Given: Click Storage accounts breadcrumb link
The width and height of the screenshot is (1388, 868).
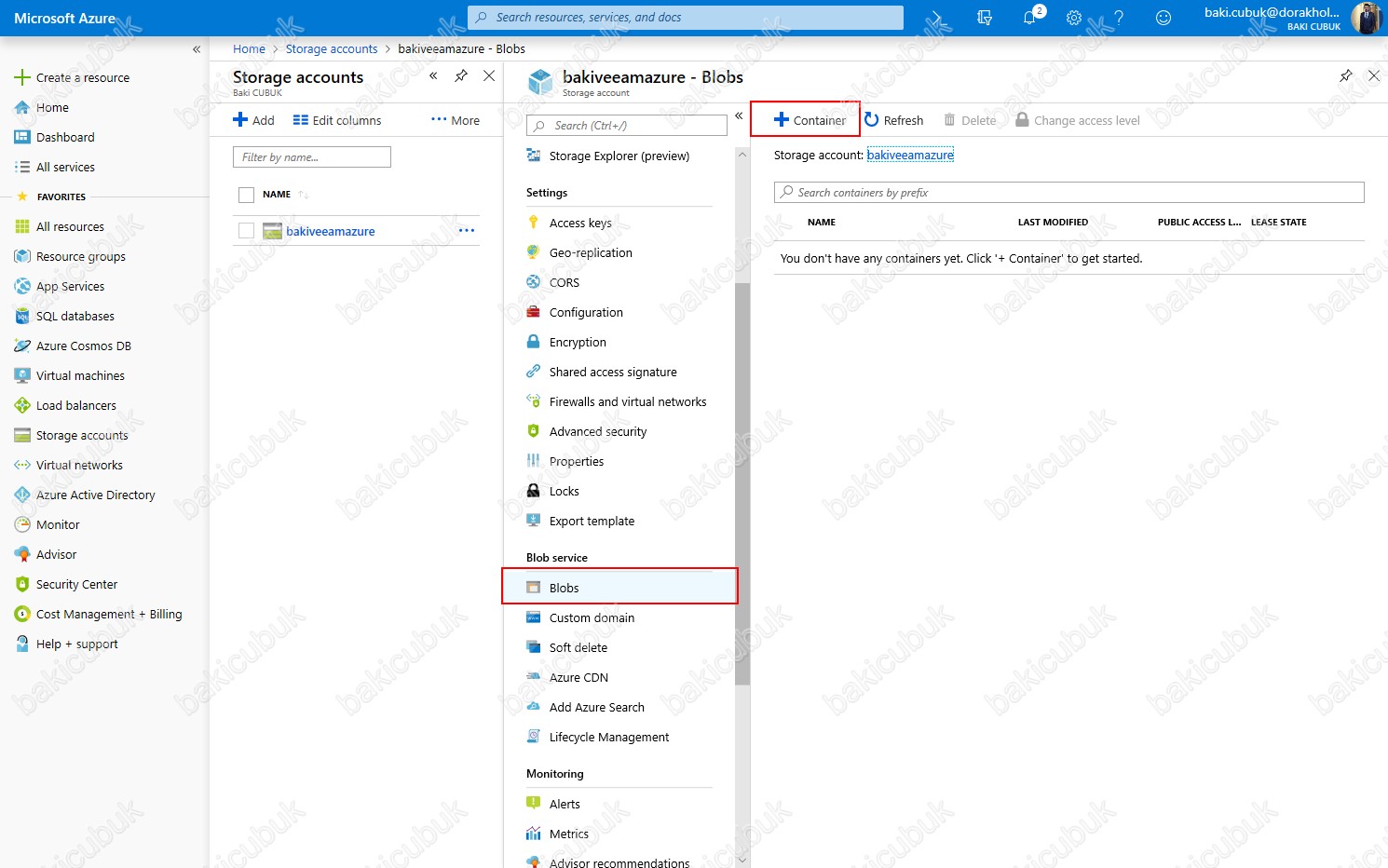Looking at the screenshot, I should coord(332,48).
